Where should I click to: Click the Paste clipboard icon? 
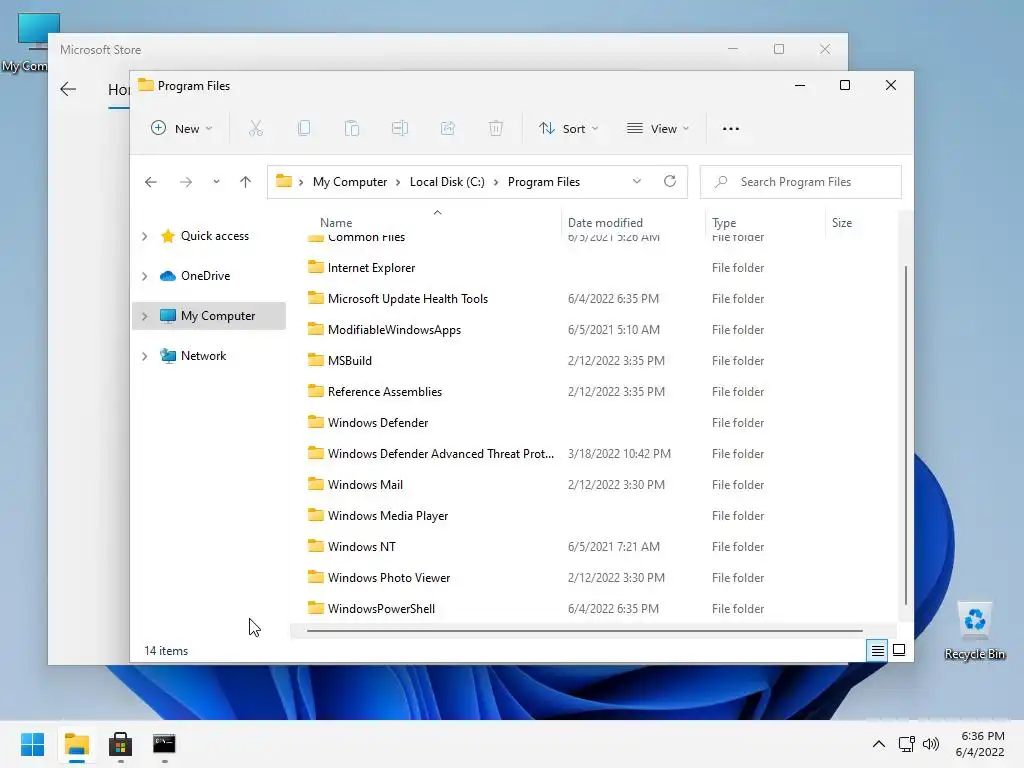pos(352,129)
